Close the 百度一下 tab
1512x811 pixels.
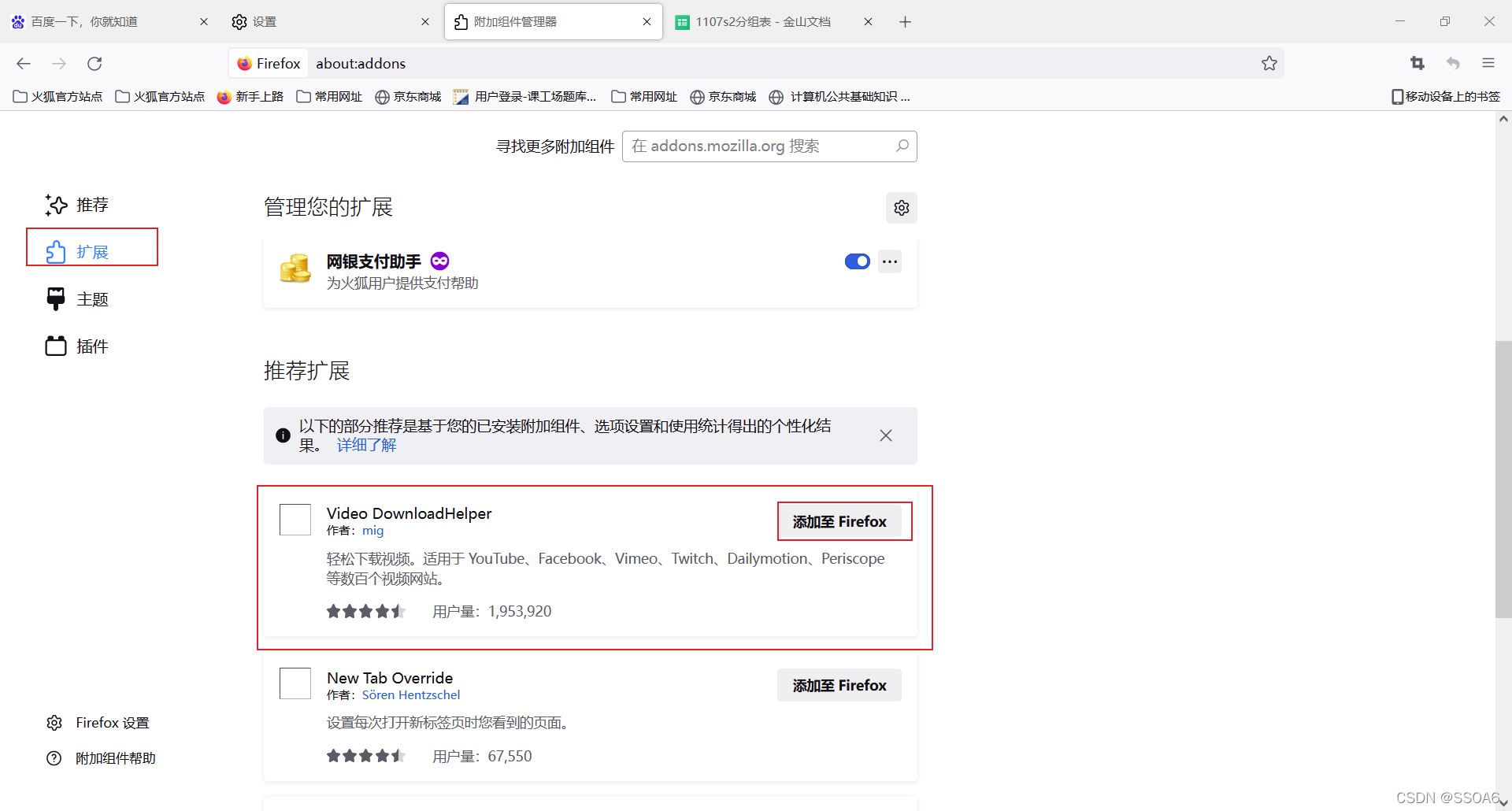(x=204, y=22)
